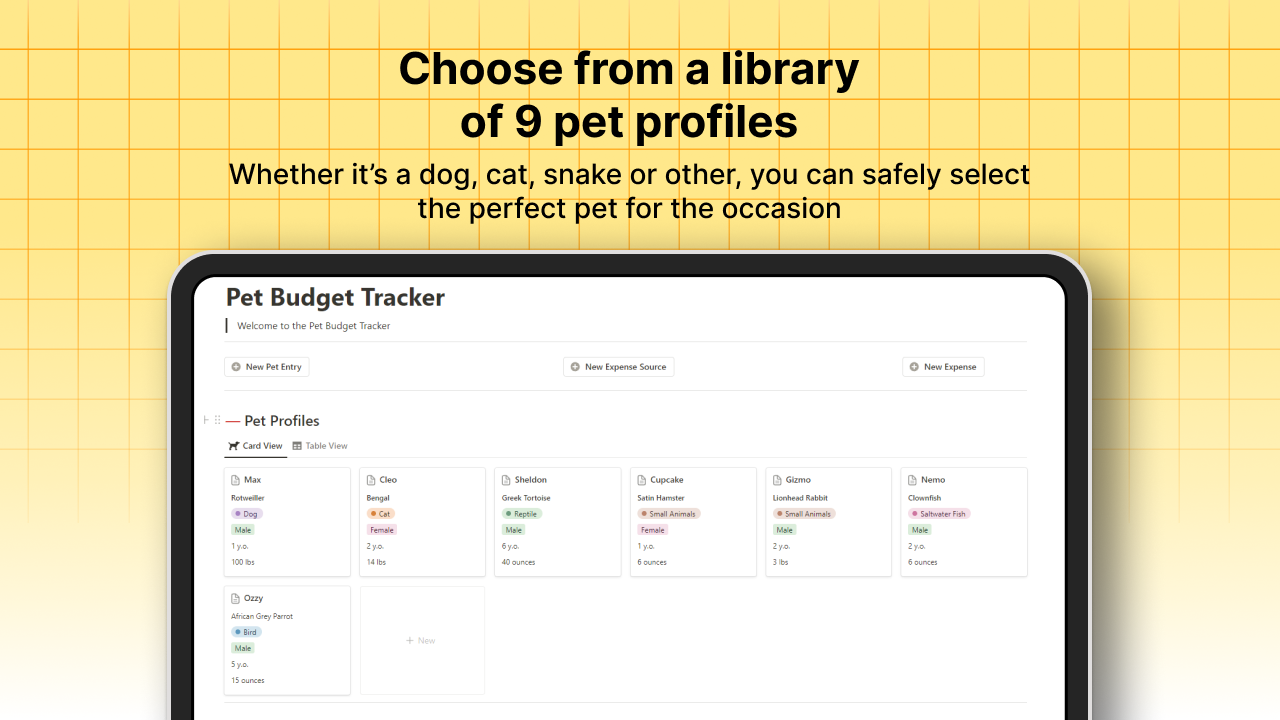Image resolution: width=1280 pixels, height=720 pixels.
Task: Click the New Pet Entry button
Action: 266,366
